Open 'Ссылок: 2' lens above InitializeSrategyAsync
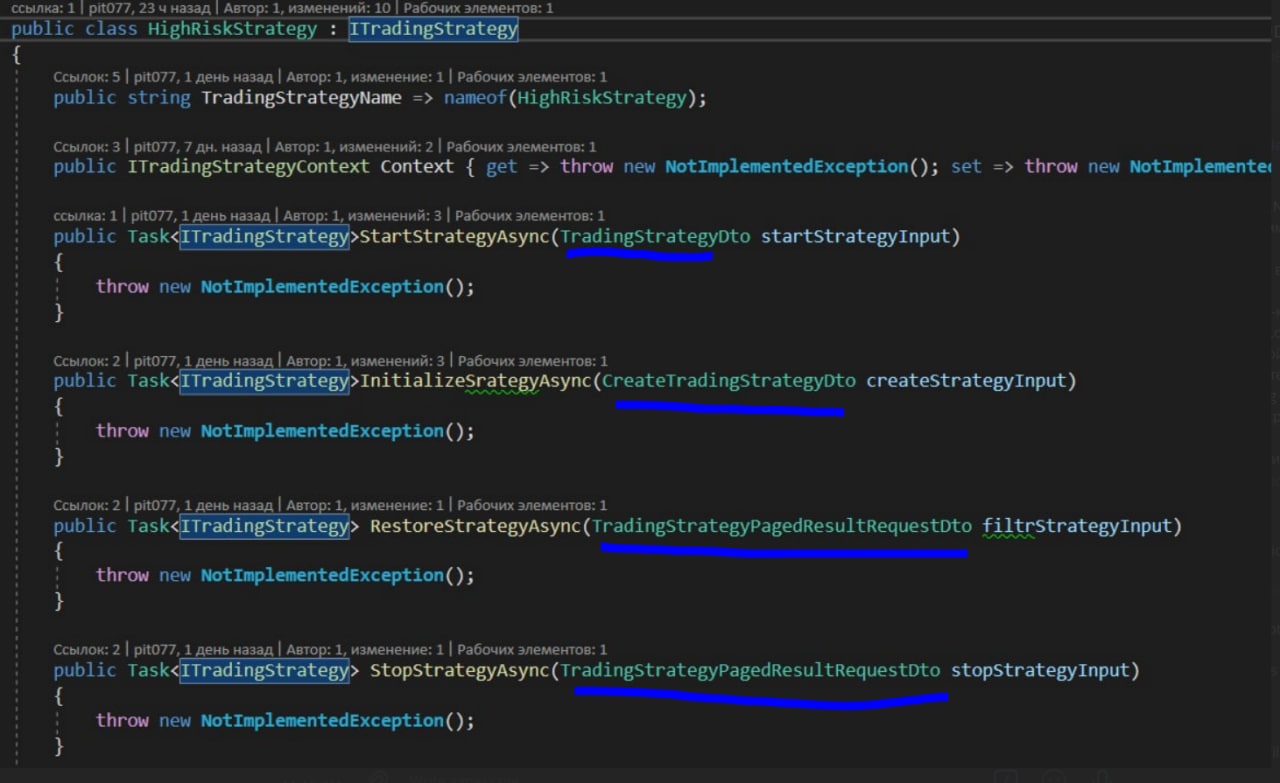This screenshot has width=1280, height=783. click(x=87, y=361)
